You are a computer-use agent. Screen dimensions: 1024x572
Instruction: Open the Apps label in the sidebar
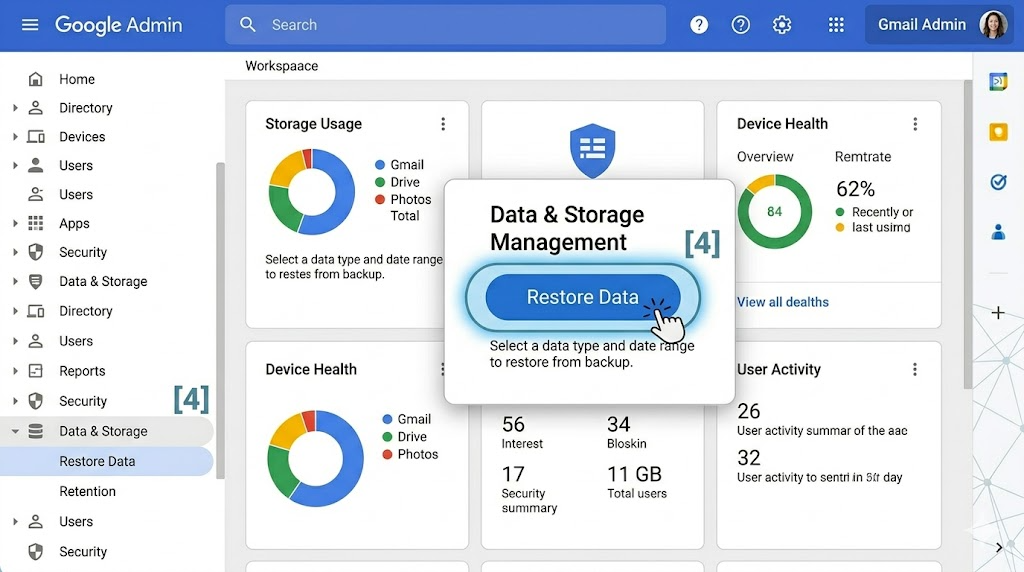point(74,223)
